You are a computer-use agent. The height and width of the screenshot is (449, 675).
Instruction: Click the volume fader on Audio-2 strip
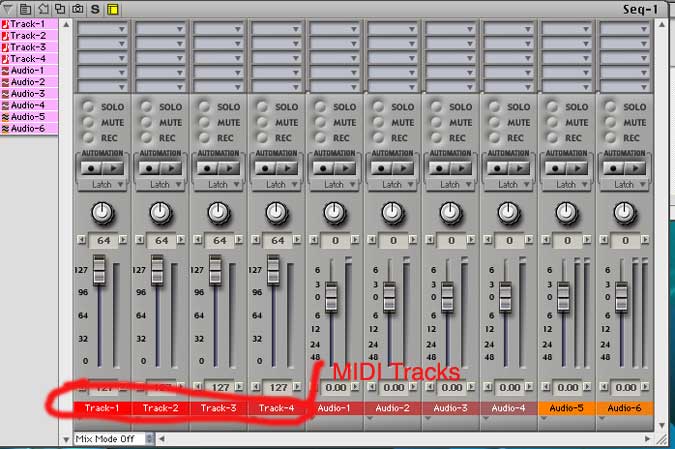point(389,298)
